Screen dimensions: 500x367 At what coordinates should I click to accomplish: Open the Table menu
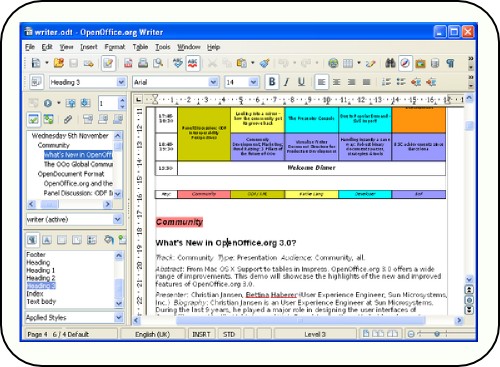coord(140,47)
